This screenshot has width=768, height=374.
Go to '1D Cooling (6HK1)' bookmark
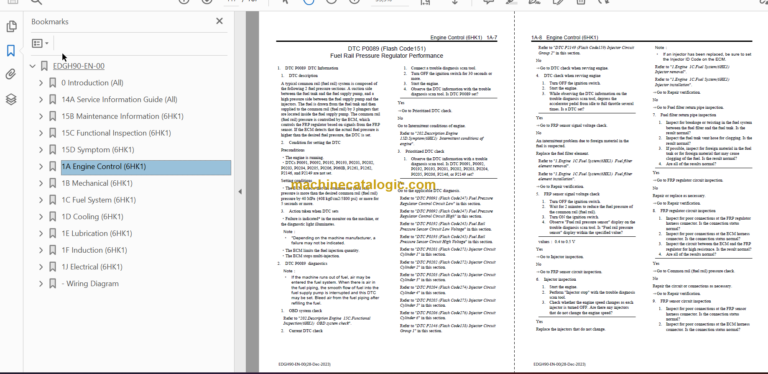click(92, 216)
